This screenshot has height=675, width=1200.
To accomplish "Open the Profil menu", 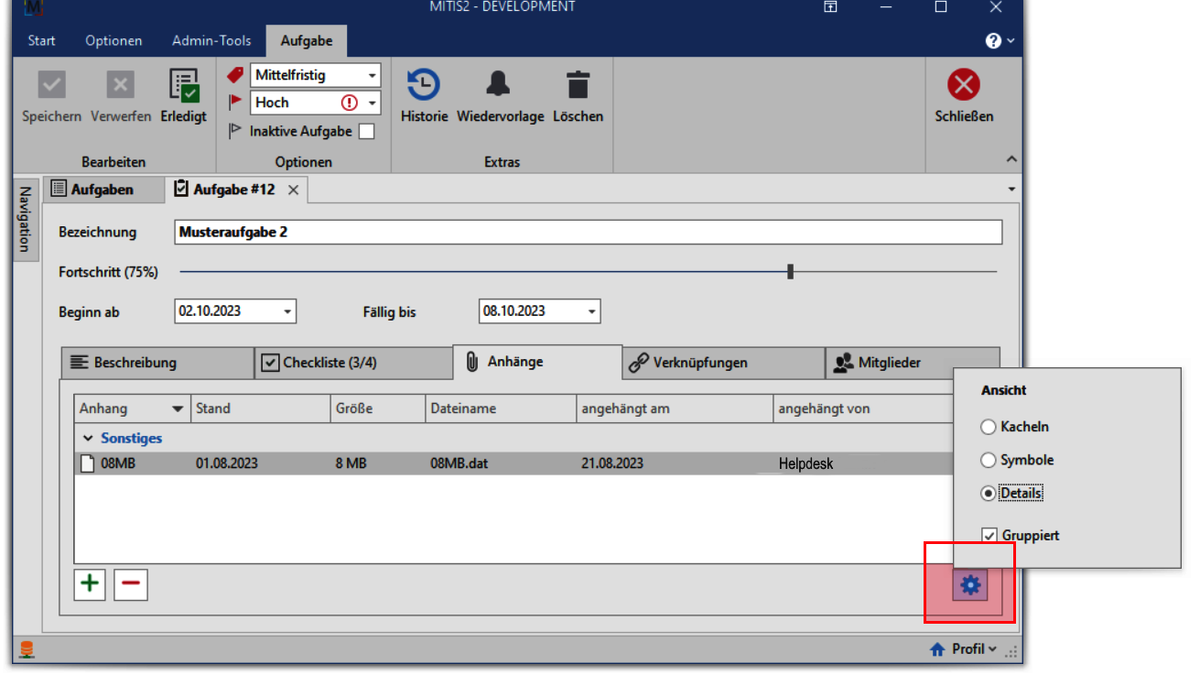I will pyautogui.click(x=965, y=649).
